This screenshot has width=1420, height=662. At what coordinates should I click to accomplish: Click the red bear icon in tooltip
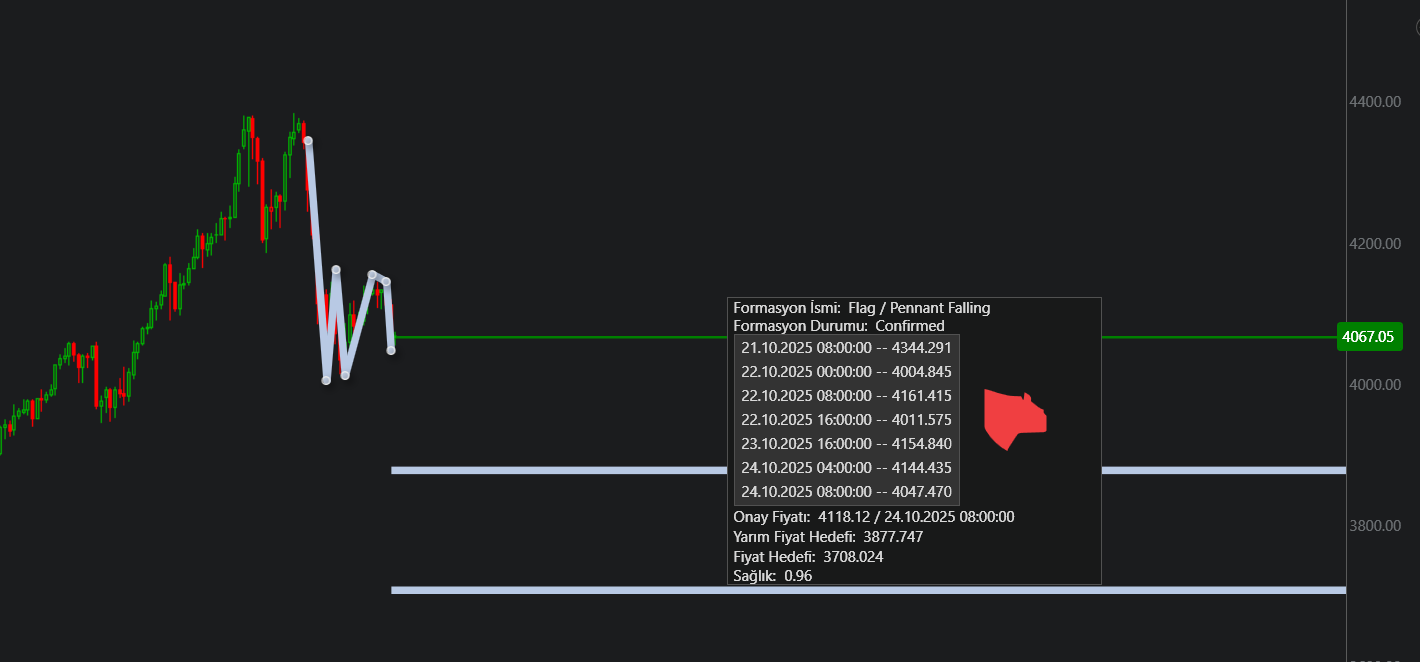pyautogui.click(x=1015, y=420)
